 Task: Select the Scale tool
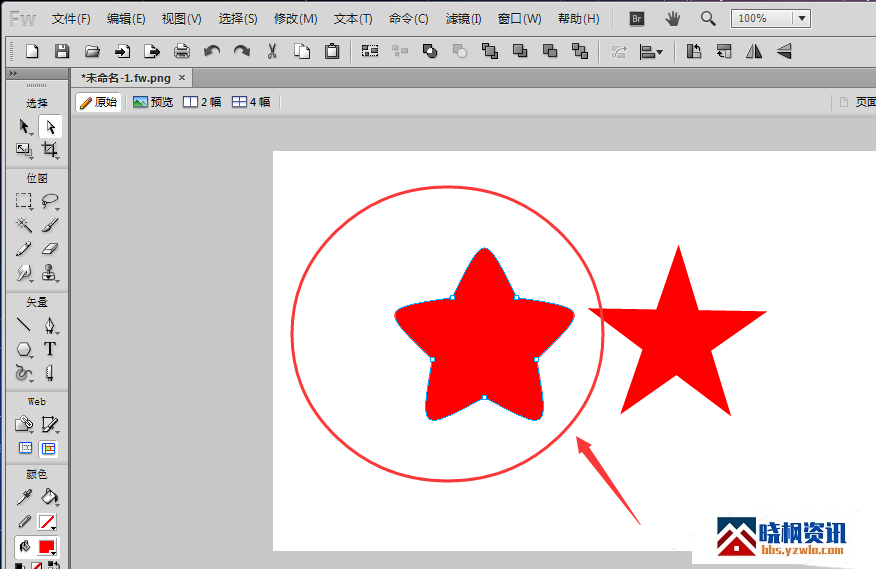24,150
